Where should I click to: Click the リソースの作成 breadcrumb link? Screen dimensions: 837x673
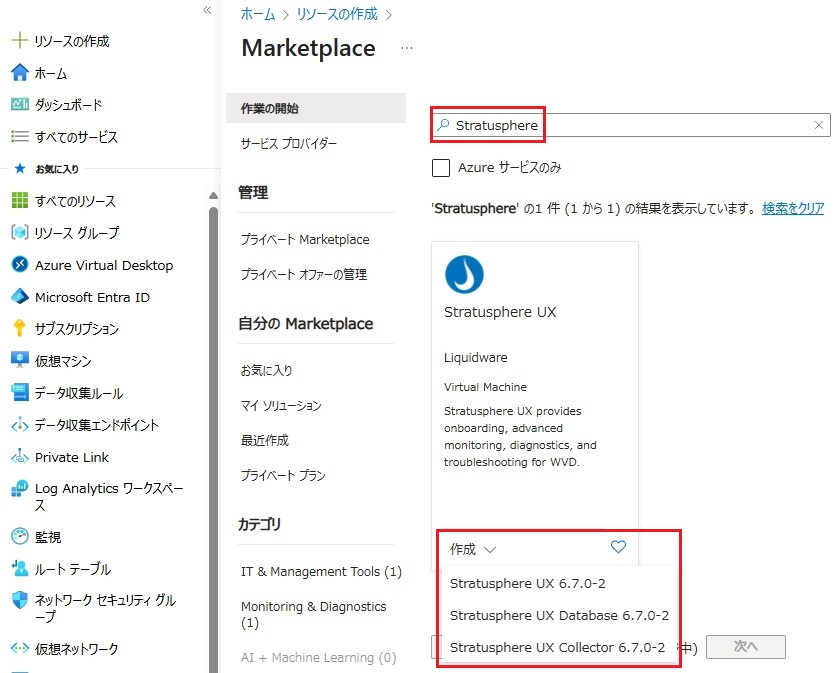(337, 14)
